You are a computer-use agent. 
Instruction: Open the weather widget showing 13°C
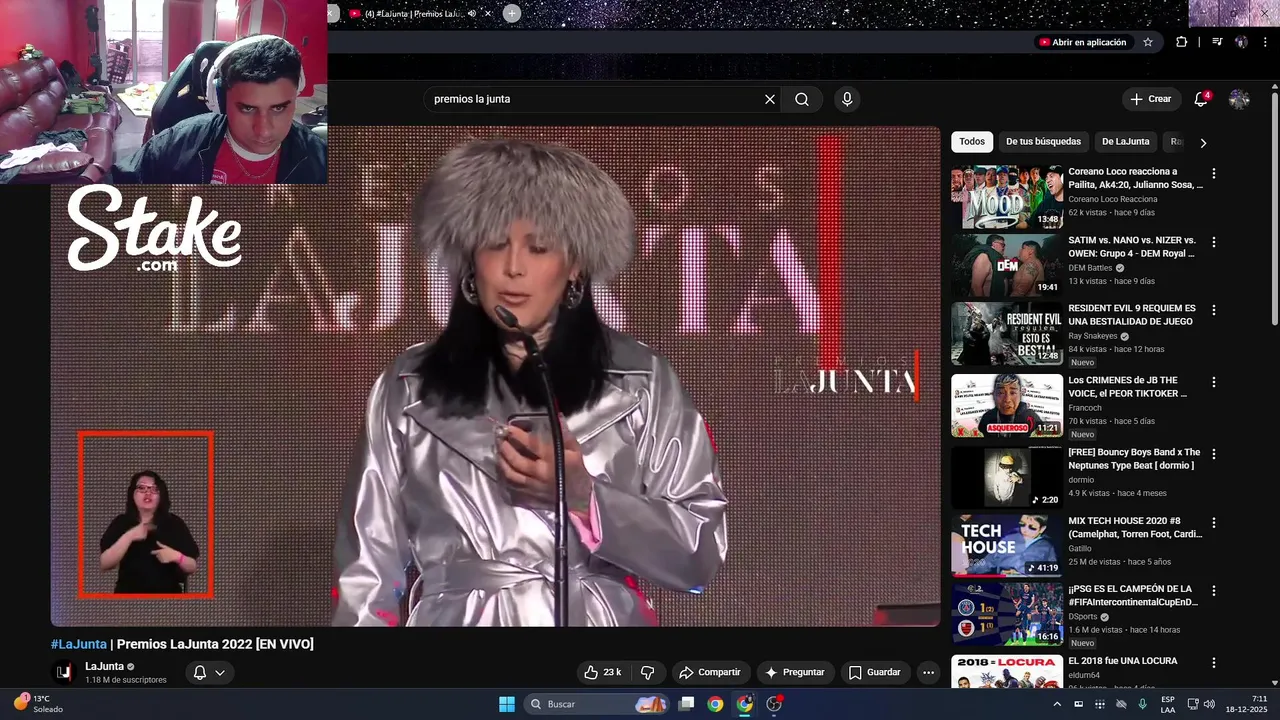[x=38, y=704]
